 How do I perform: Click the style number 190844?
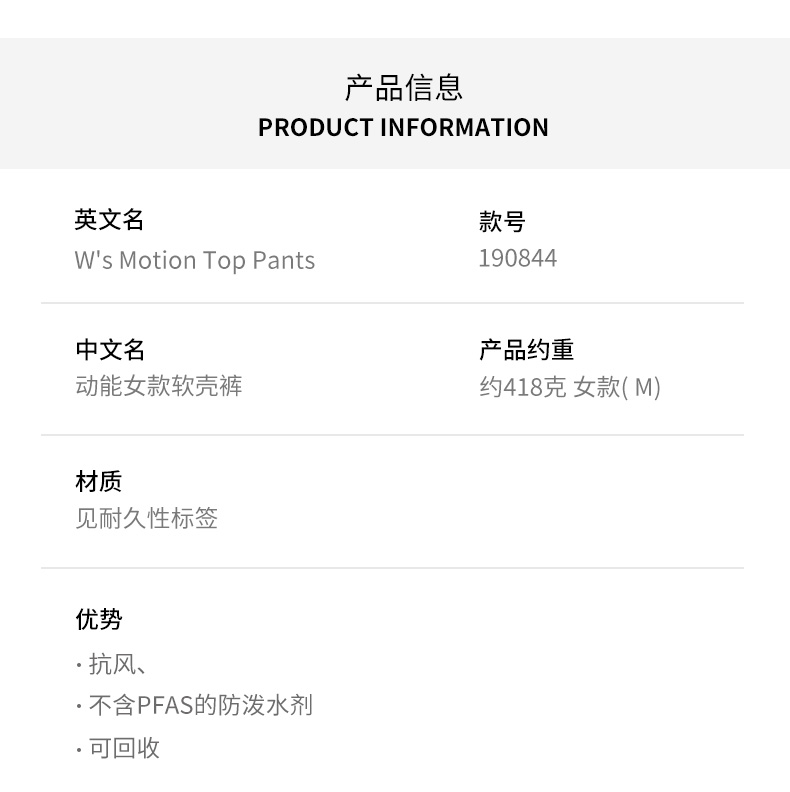point(518,259)
